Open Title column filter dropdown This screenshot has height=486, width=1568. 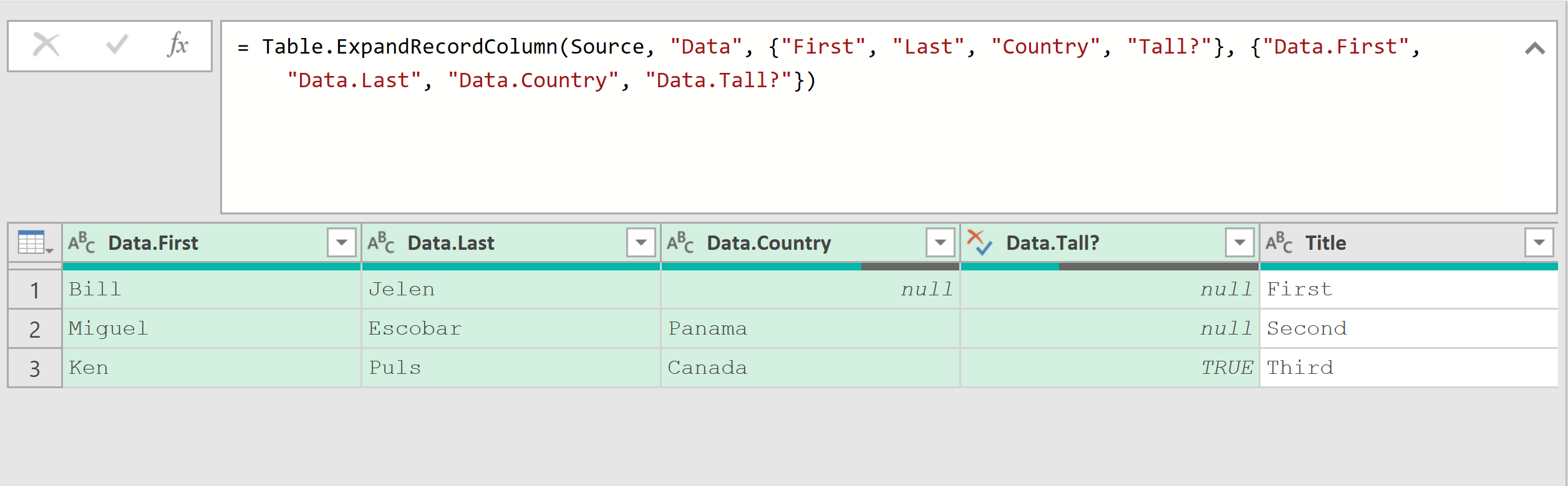[1539, 242]
